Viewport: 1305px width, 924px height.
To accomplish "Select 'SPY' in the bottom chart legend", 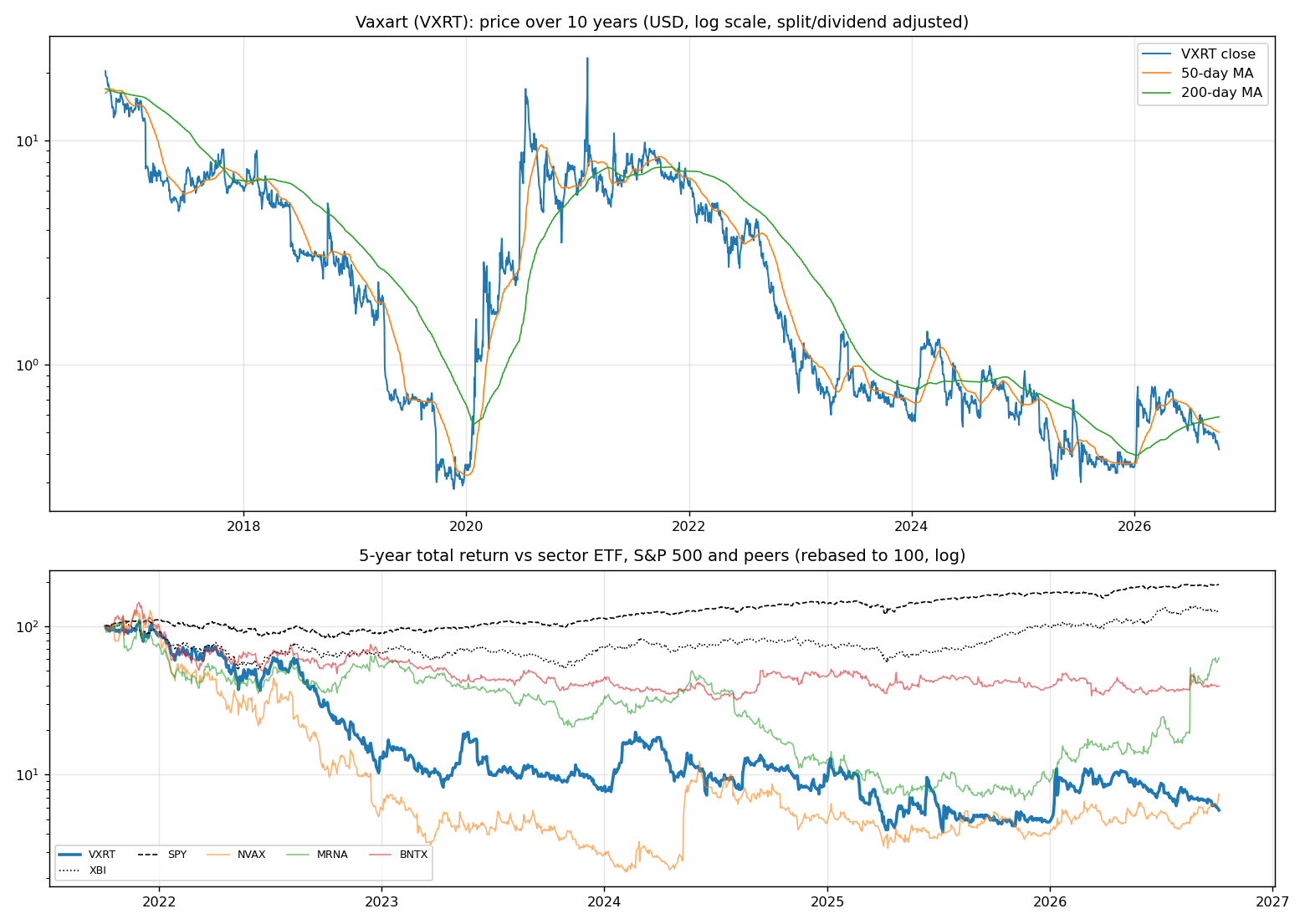I will (x=177, y=855).
